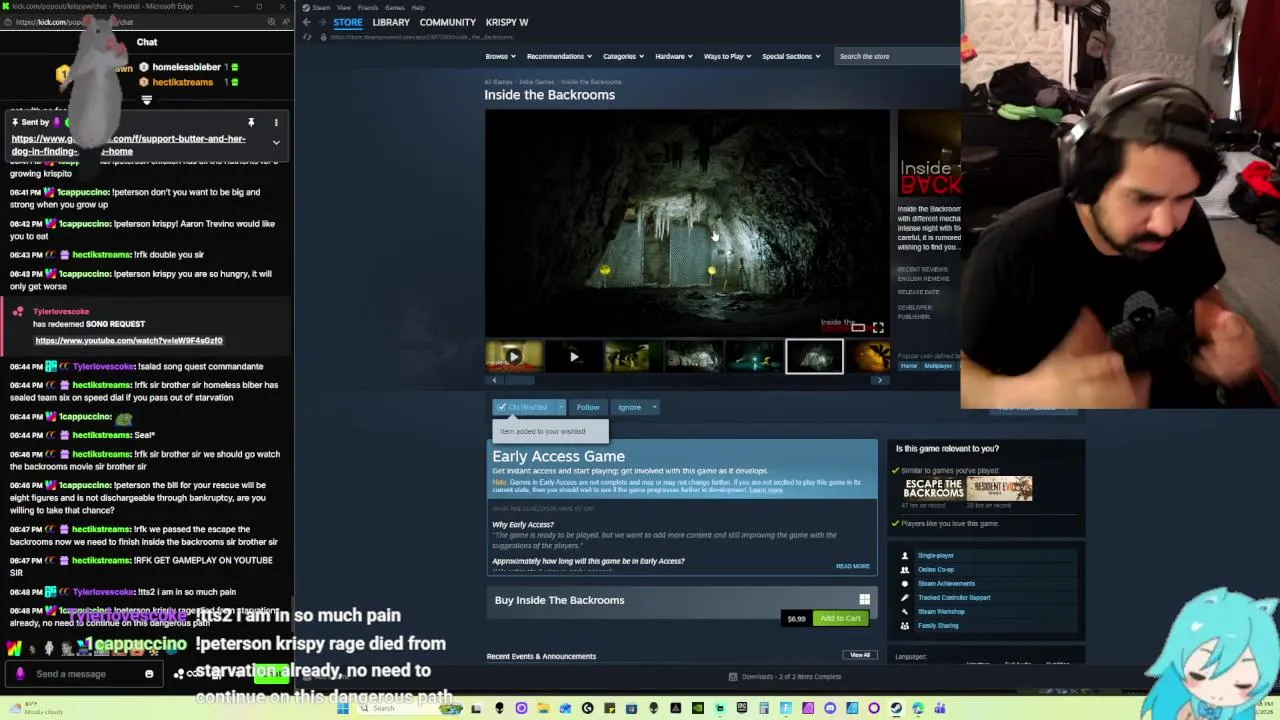Go back with Steam's back arrow
This screenshot has width=1280, height=720.
click(x=307, y=22)
